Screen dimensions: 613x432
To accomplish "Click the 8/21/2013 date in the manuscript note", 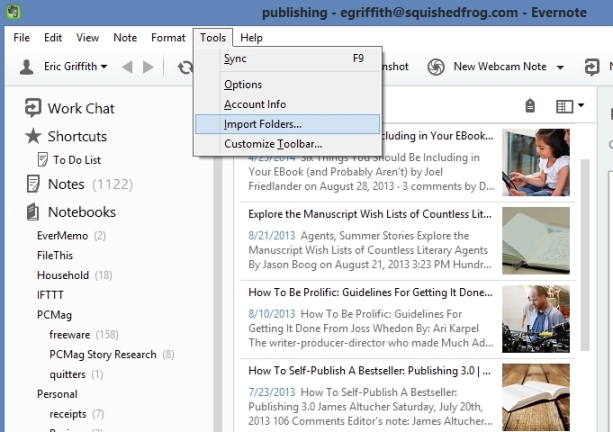I will [x=271, y=236].
